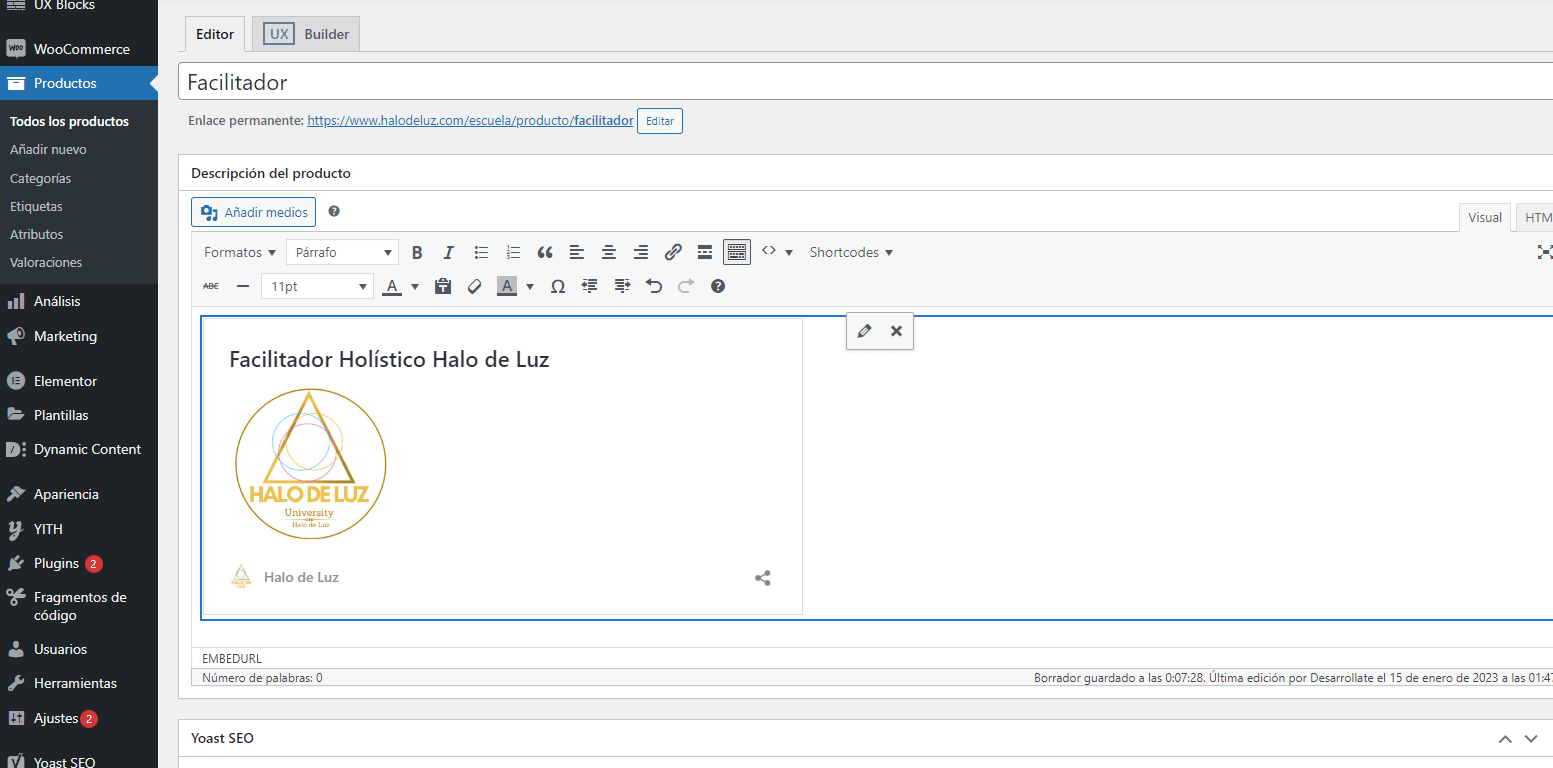The width and height of the screenshot is (1553, 768).
Task: Click the Facilitador product title field
Action: [x=865, y=82]
